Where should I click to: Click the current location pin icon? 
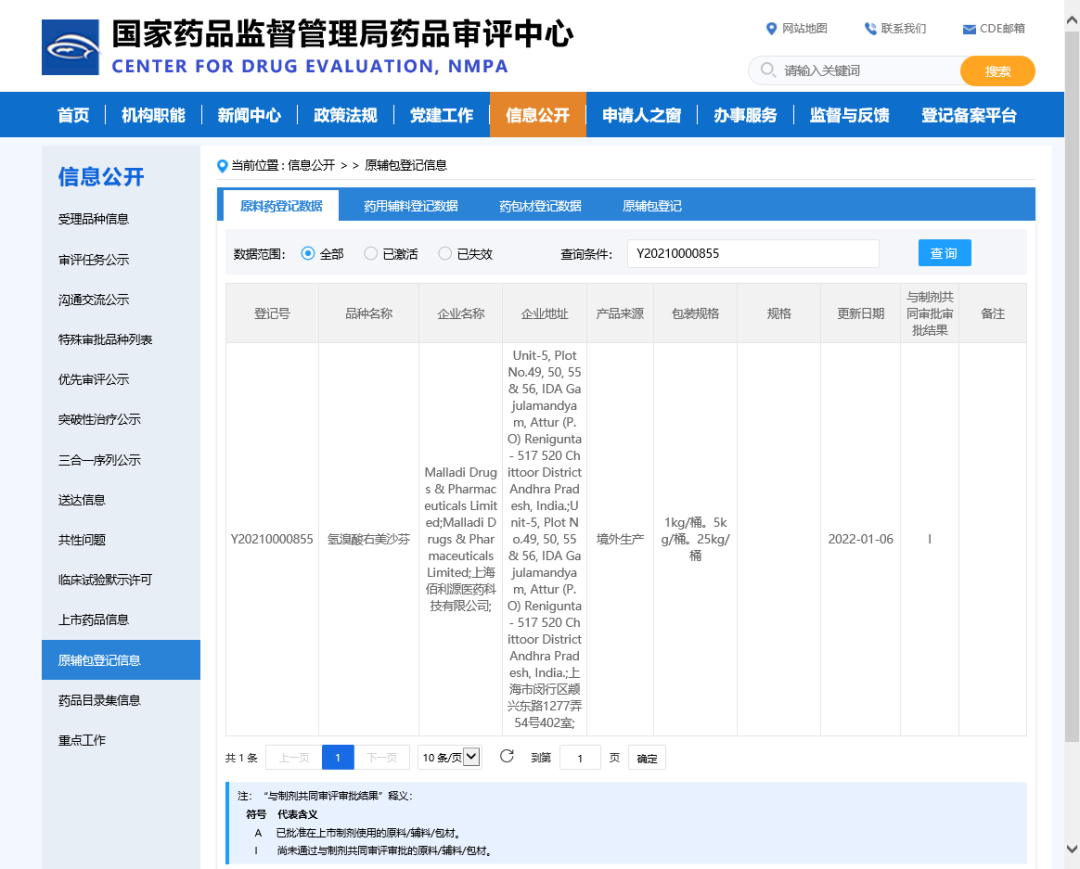click(x=222, y=166)
